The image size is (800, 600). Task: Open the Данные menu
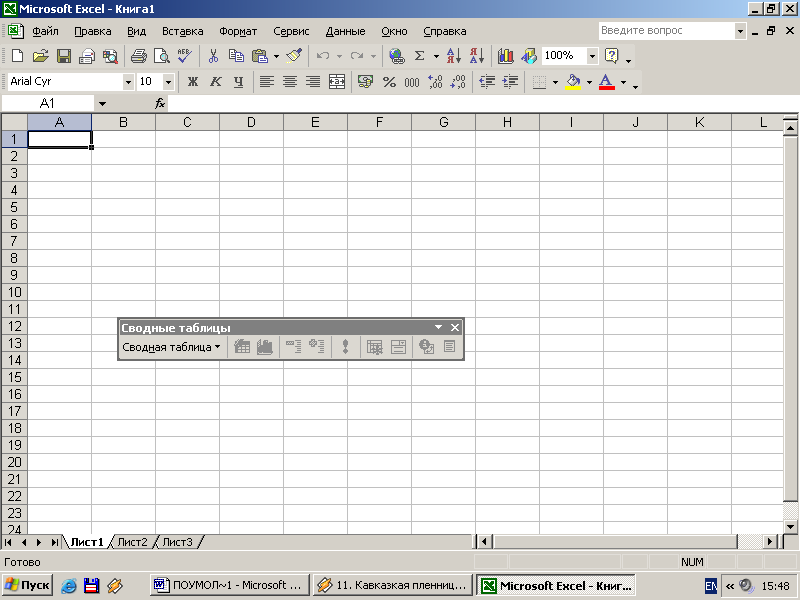coord(345,31)
